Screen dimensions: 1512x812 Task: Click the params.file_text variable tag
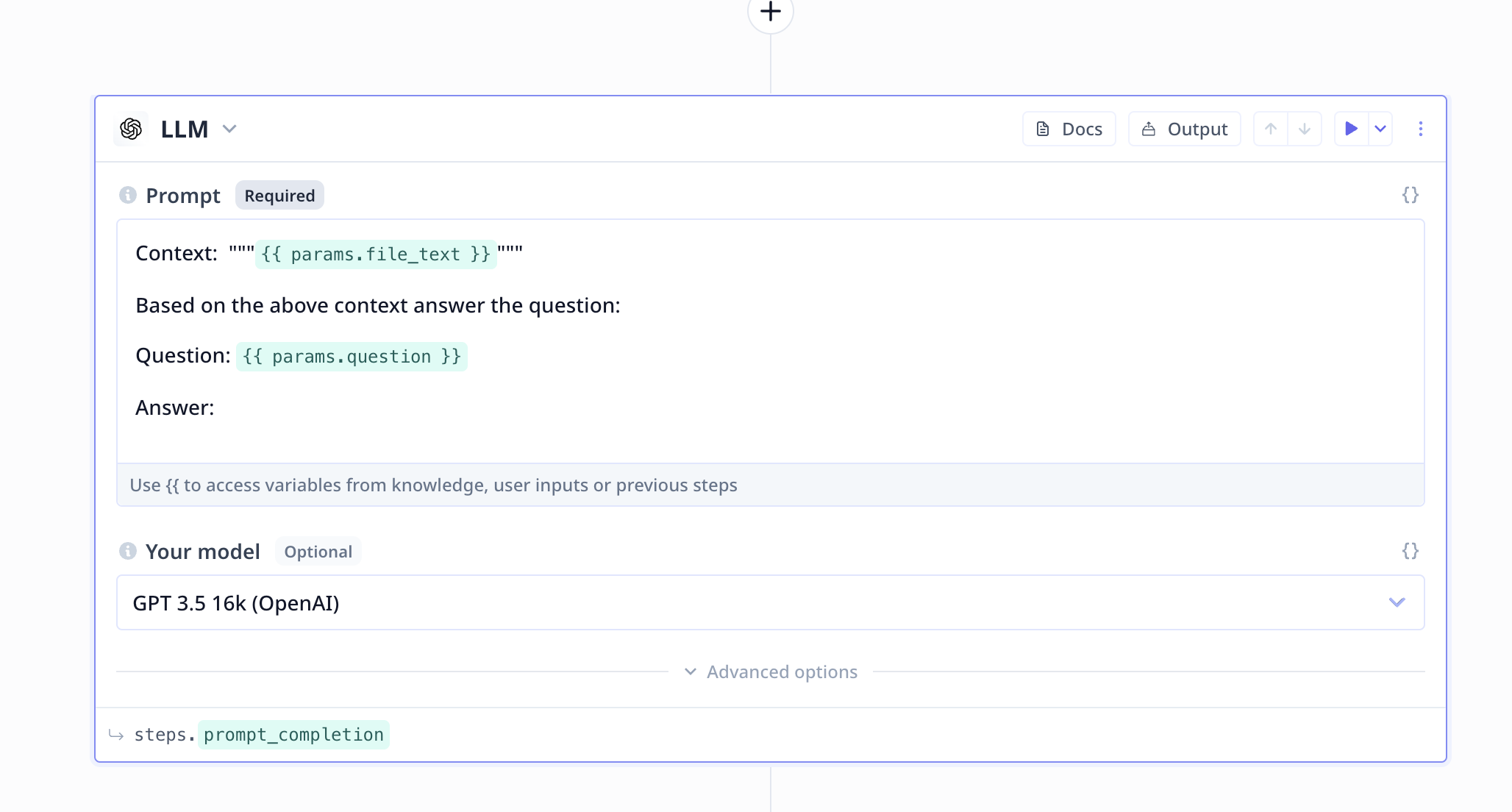[x=376, y=254]
